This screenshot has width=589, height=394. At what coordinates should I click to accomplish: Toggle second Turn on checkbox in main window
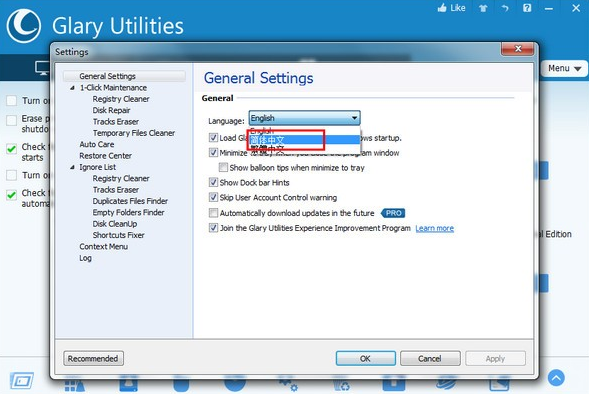pyautogui.click(x=12, y=175)
